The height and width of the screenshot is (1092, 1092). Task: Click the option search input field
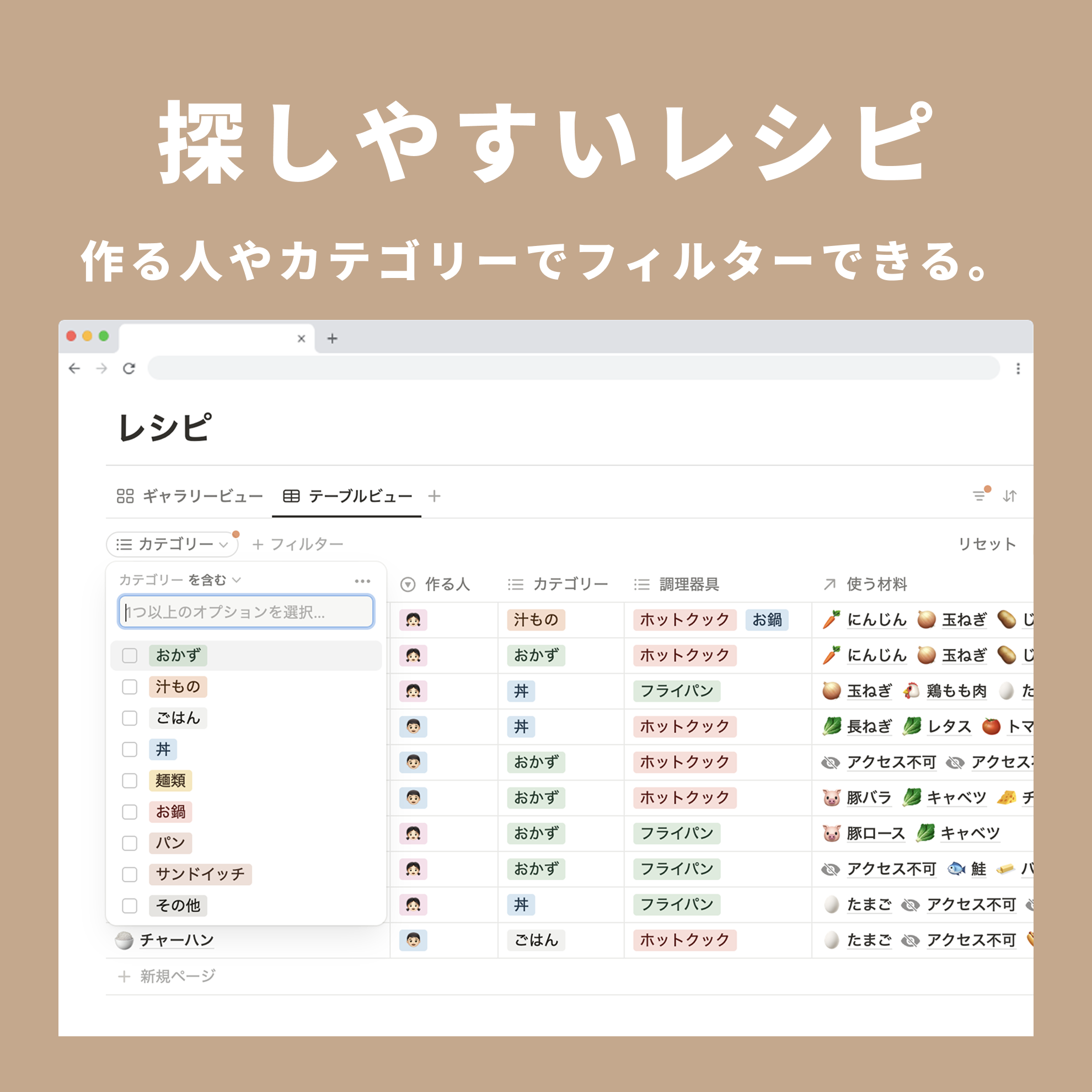(x=246, y=612)
